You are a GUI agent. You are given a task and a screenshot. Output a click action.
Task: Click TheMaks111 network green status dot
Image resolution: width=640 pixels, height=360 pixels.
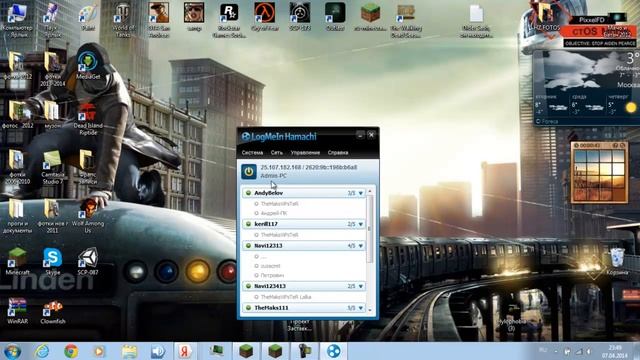tap(248, 307)
